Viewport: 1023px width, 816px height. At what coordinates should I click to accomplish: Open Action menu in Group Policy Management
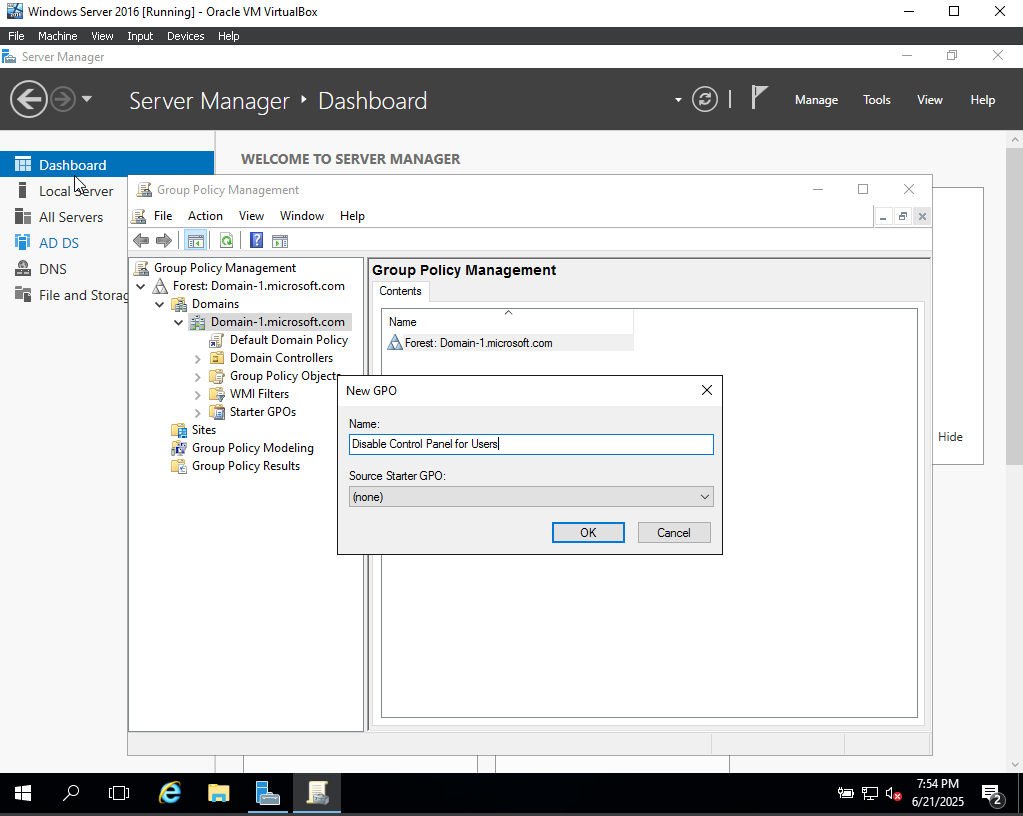(x=205, y=216)
